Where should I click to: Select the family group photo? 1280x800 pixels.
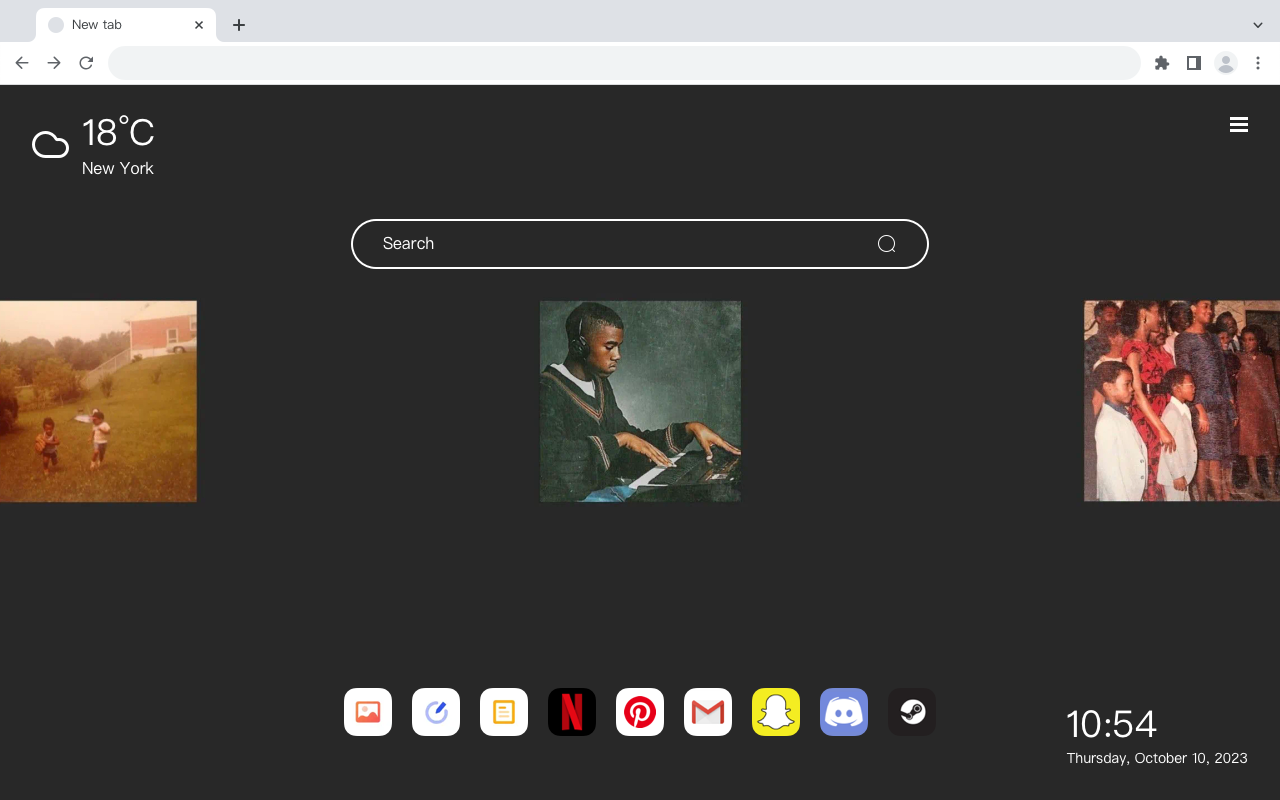[x=1182, y=401]
